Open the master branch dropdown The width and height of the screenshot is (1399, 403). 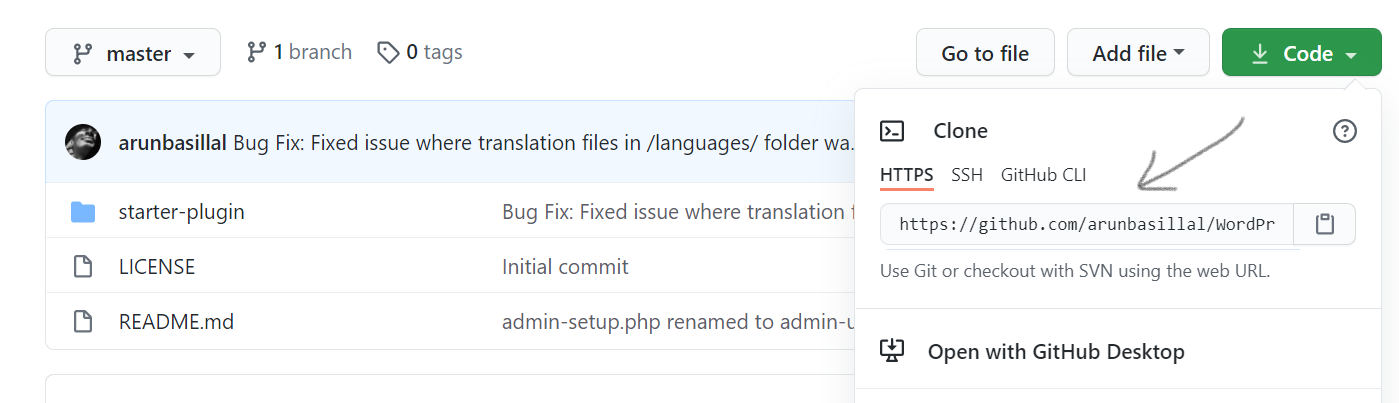click(x=133, y=52)
